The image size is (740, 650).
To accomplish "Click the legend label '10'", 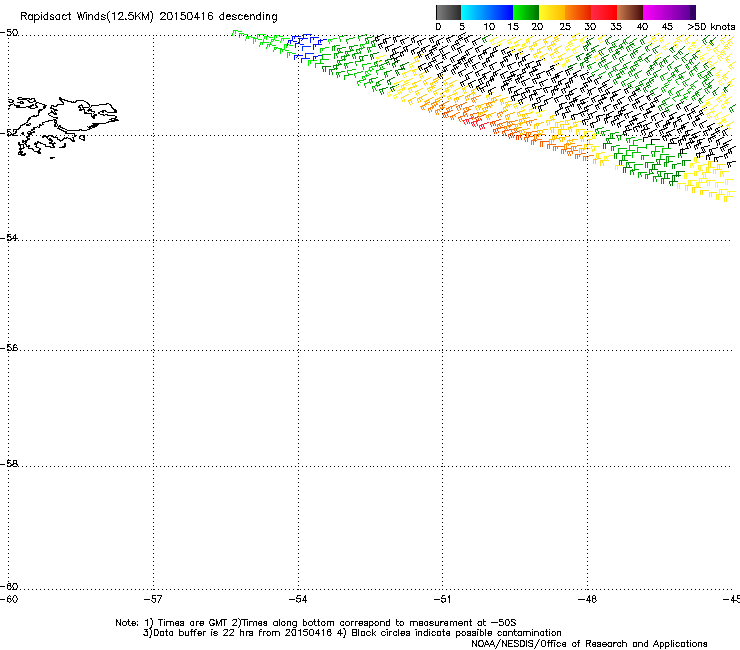I will 489,27.
